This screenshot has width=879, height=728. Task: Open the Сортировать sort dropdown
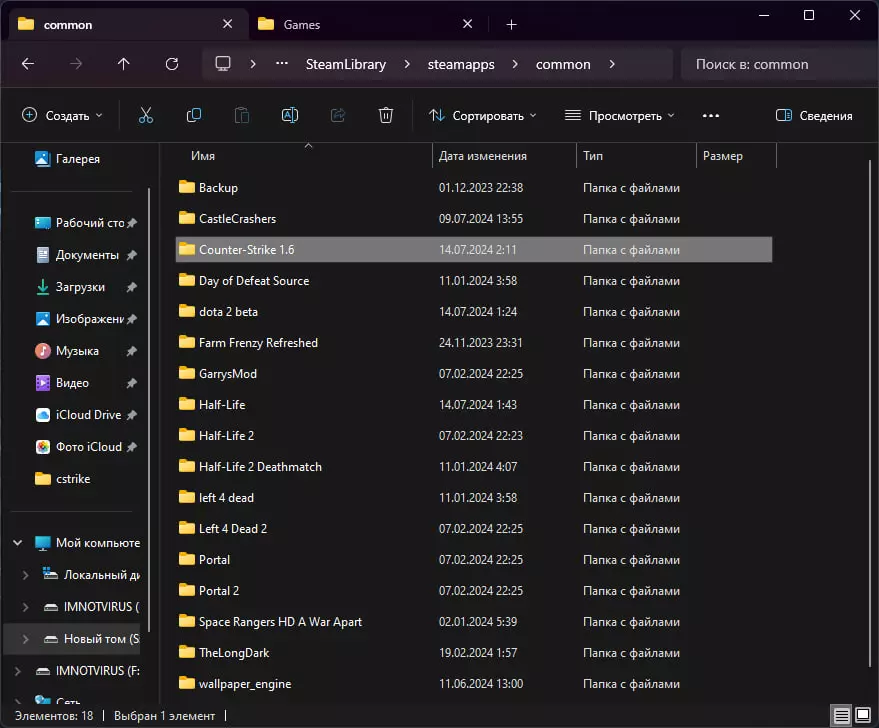pos(483,116)
